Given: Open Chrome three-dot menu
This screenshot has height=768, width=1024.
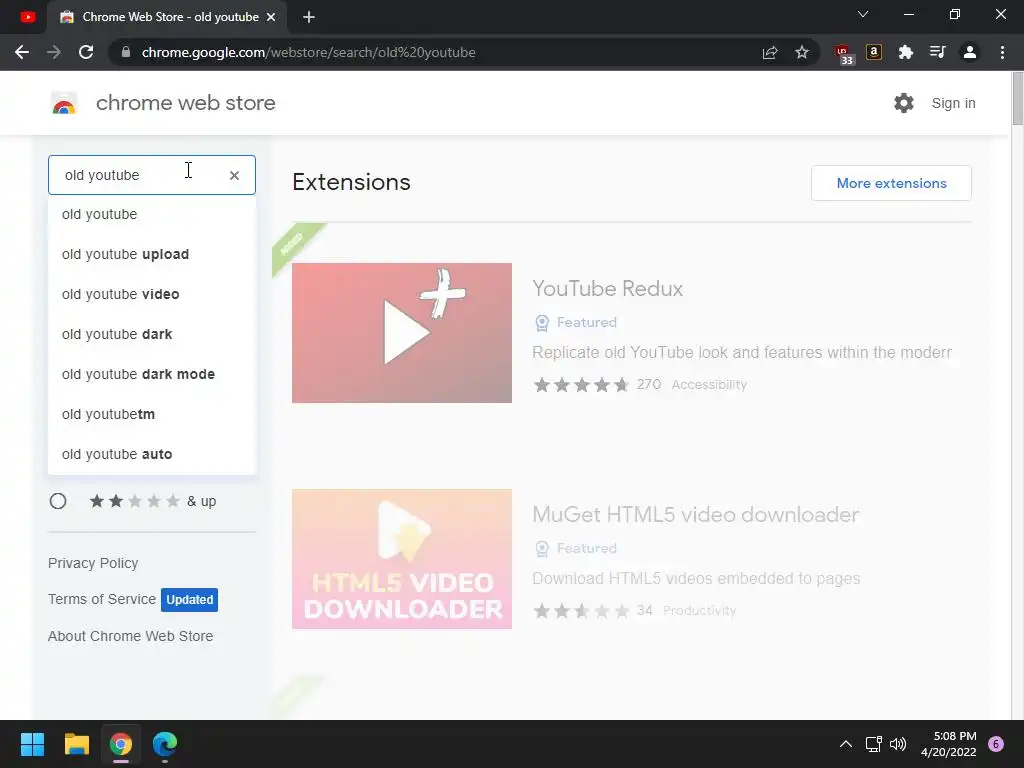Looking at the screenshot, I should point(1002,52).
